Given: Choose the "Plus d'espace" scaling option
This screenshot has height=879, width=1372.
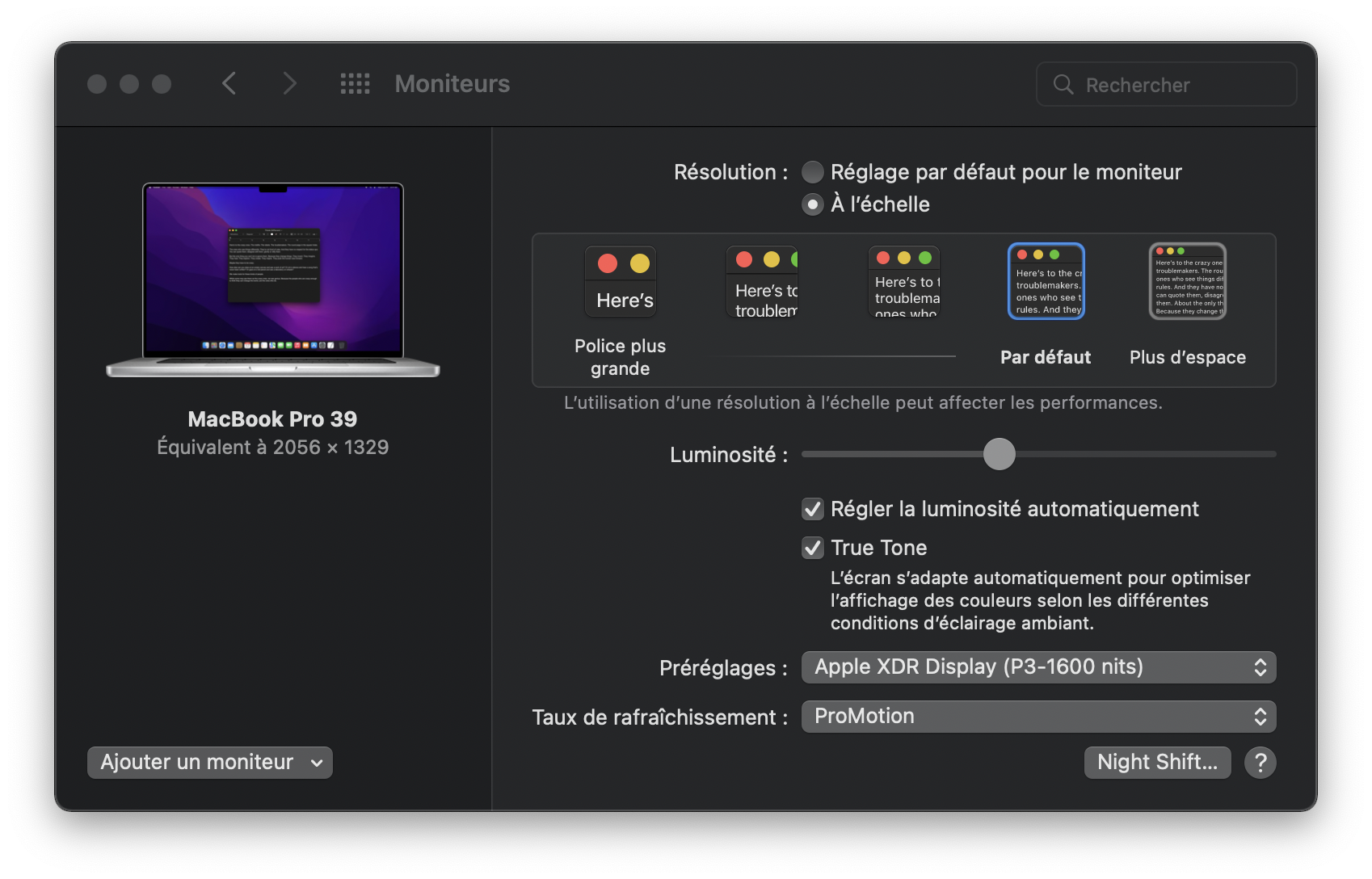Looking at the screenshot, I should pos(1186,281).
